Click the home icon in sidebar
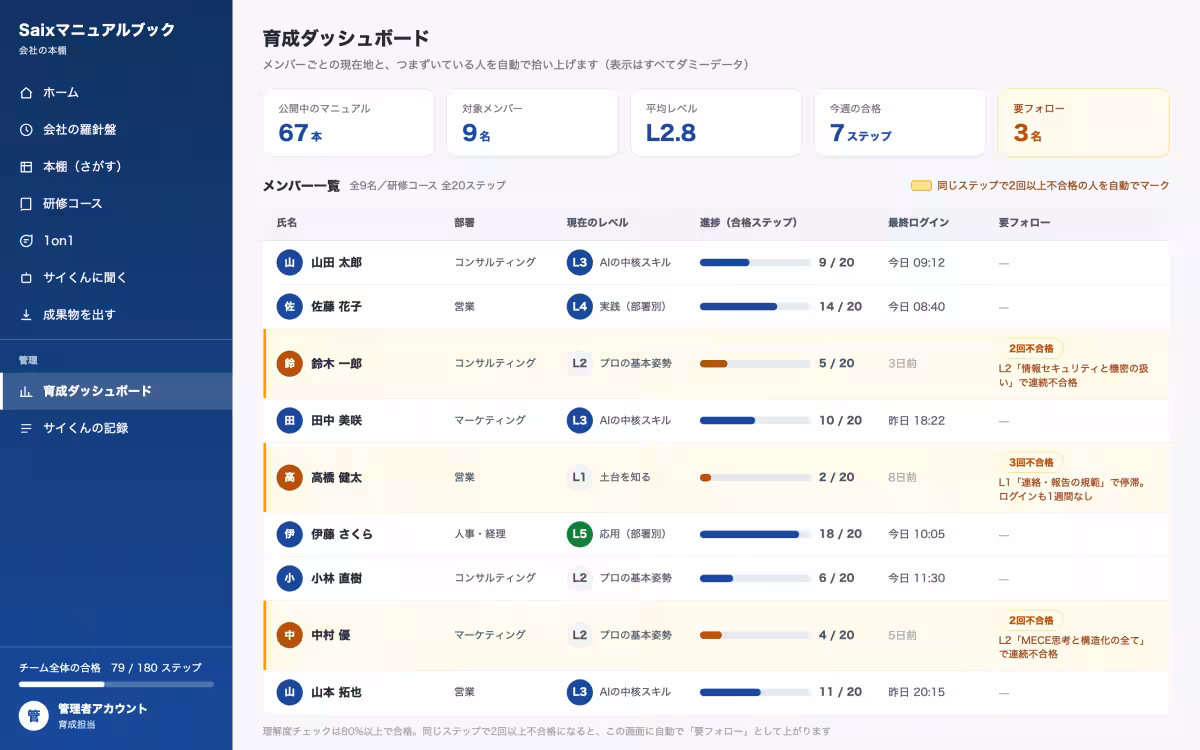 pos(26,92)
